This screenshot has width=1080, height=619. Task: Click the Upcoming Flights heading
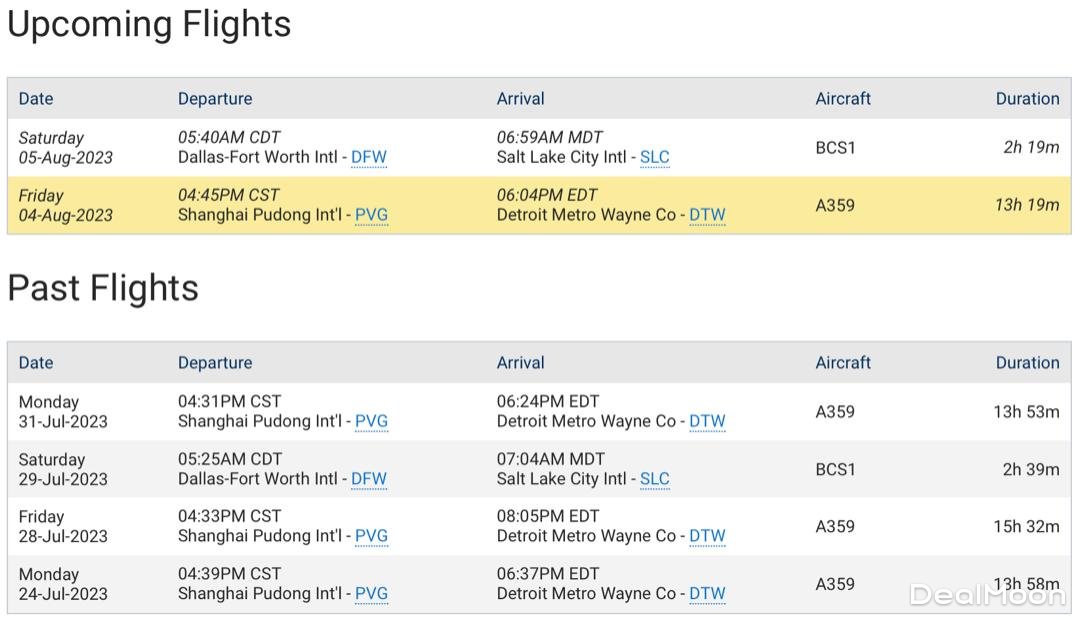149,25
